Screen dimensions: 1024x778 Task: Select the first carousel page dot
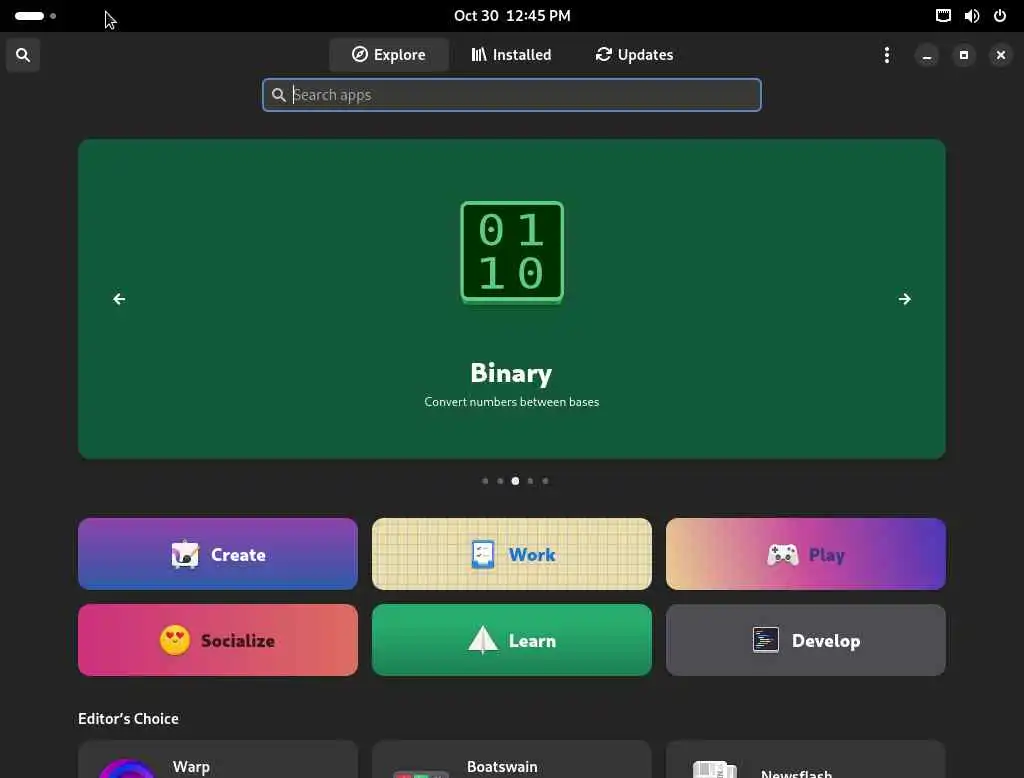485,481
